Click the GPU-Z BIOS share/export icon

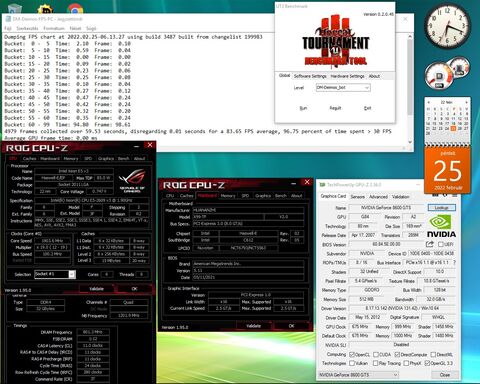[430, 244]
